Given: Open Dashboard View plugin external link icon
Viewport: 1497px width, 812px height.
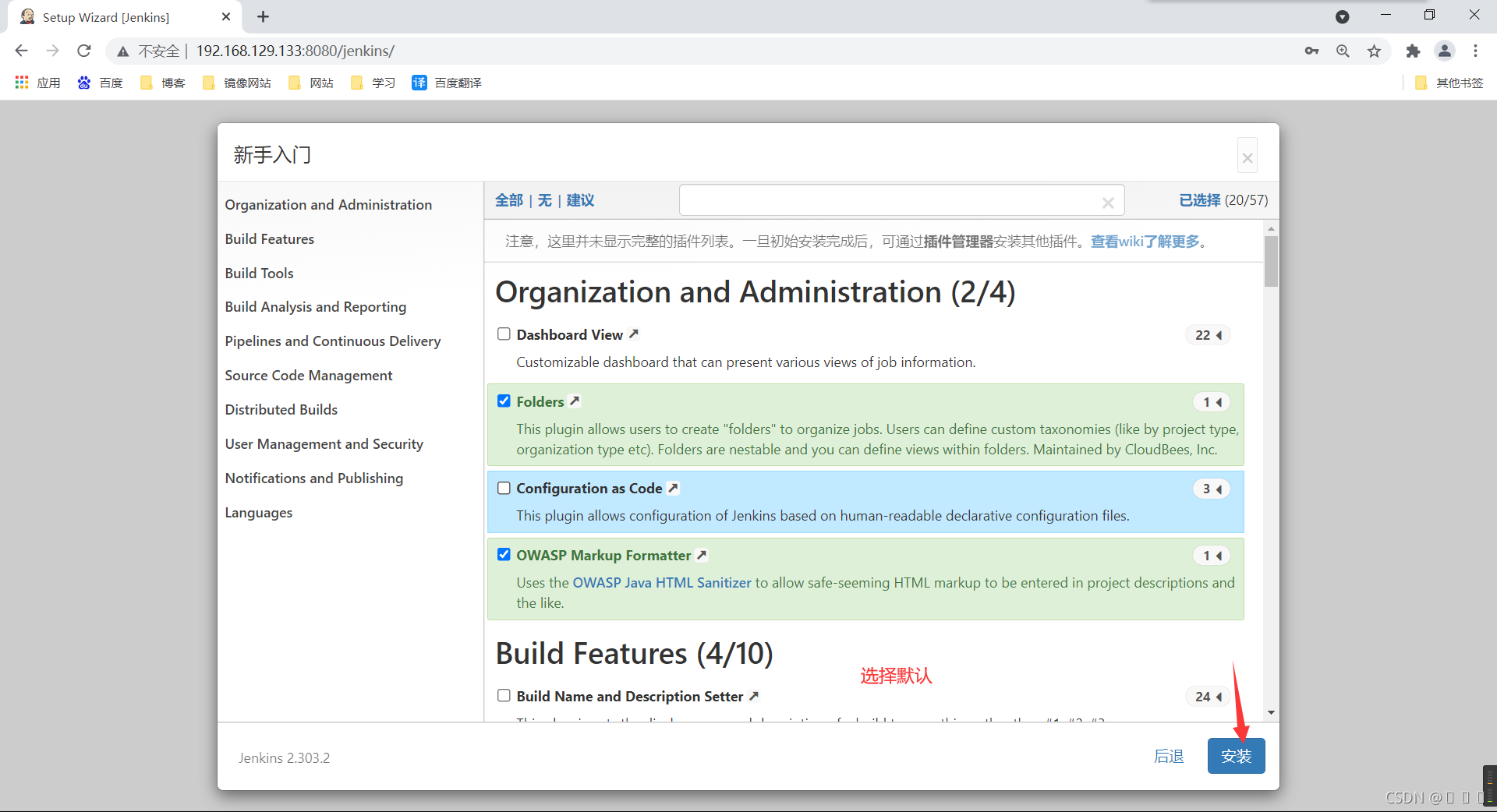Looking at the screenshot, I should point(634,334).
